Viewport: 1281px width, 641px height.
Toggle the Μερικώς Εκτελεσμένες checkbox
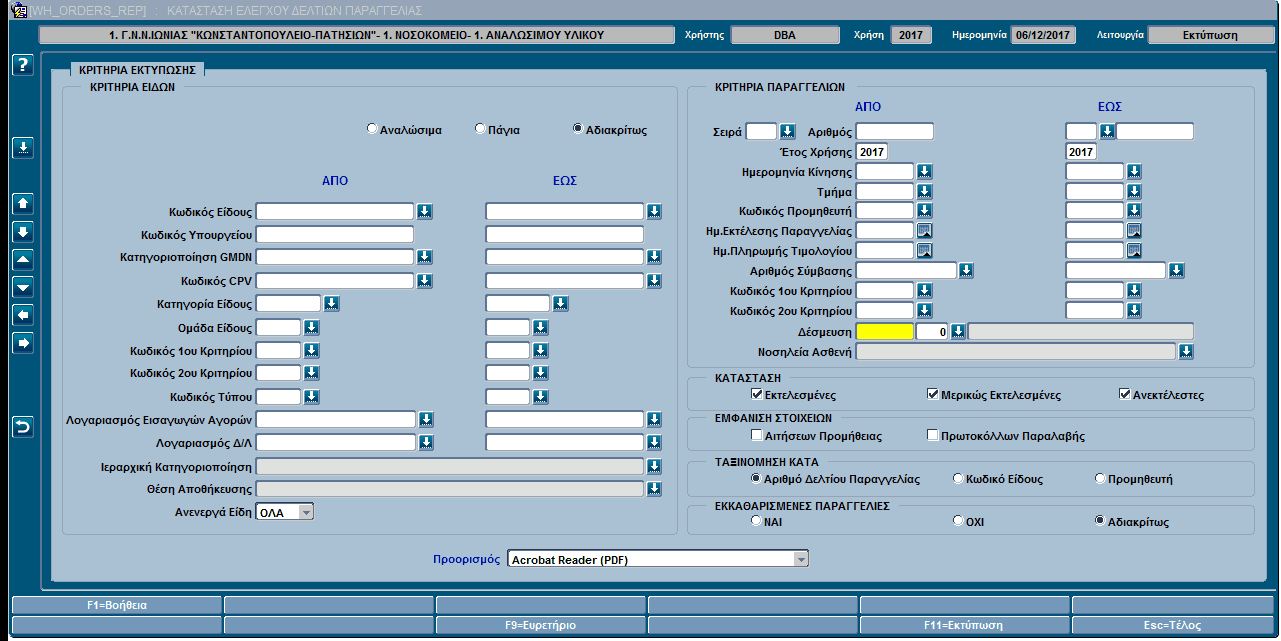pos(933,395)
